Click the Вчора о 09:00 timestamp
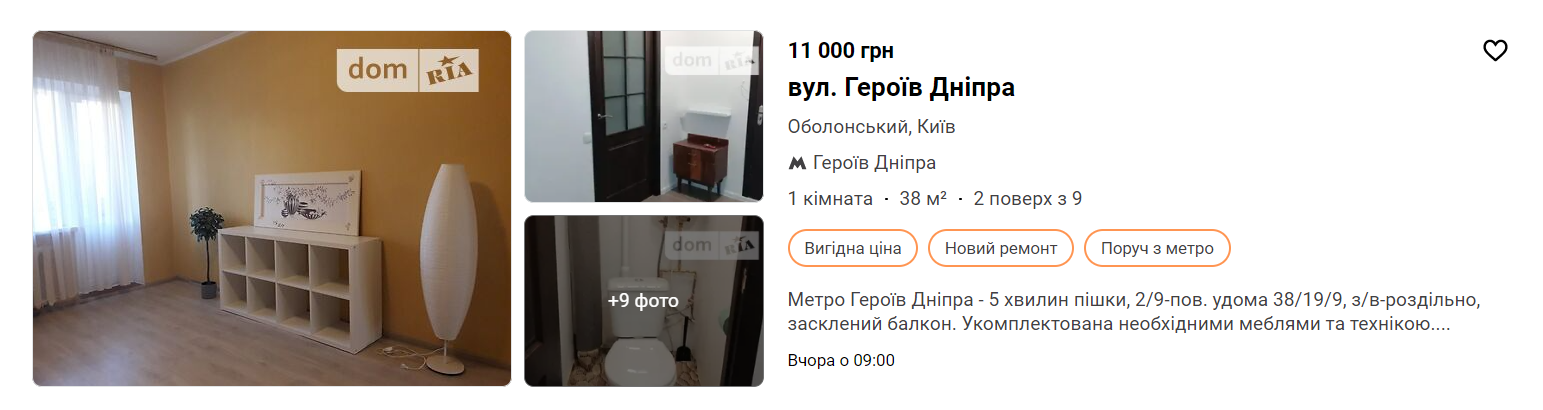This screenshot has height=410, width=1543. [841, 360]
